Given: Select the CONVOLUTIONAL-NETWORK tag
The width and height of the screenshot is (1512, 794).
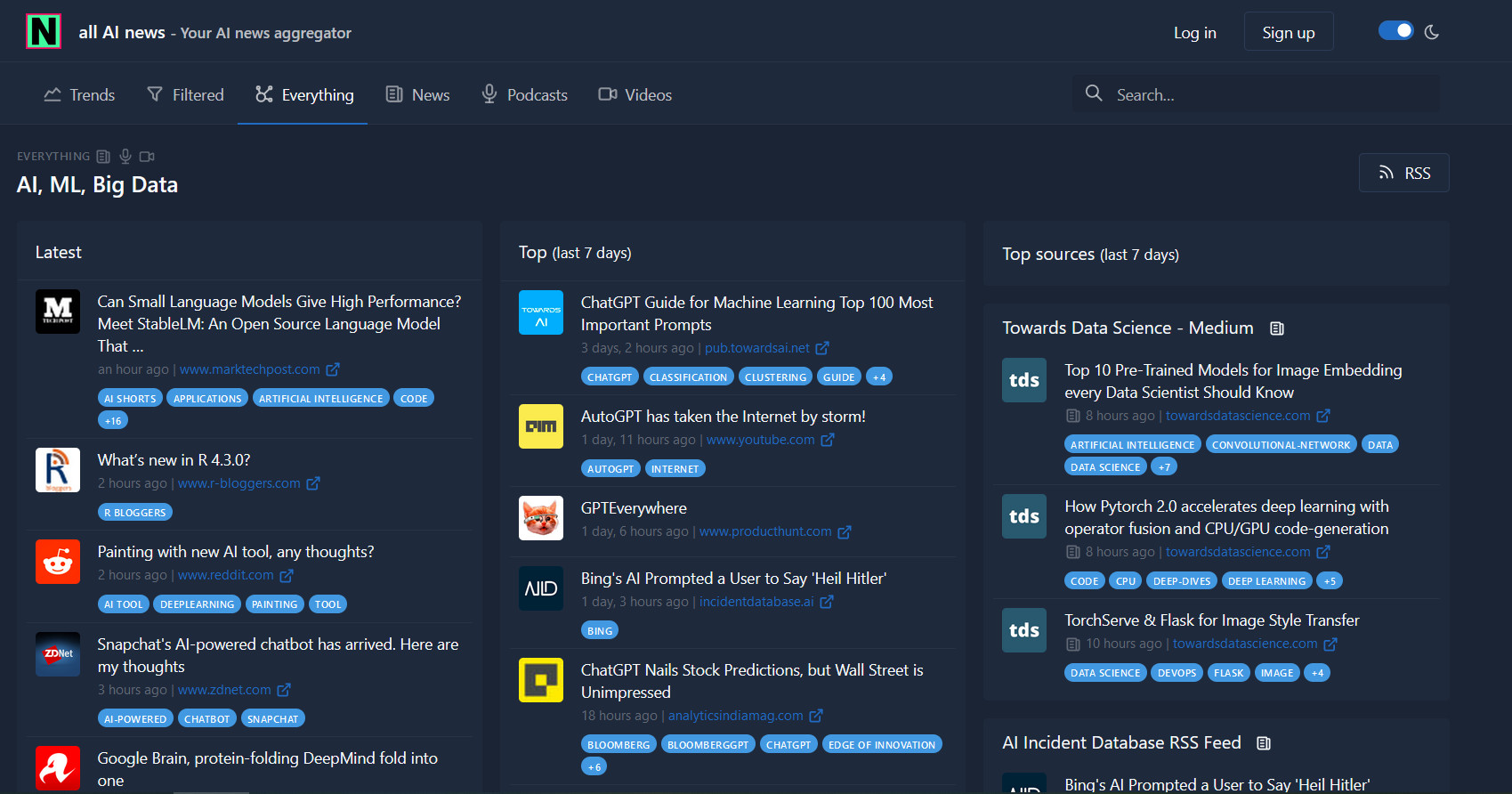Looking at the screenshot, I should (x=1281, y=444).
